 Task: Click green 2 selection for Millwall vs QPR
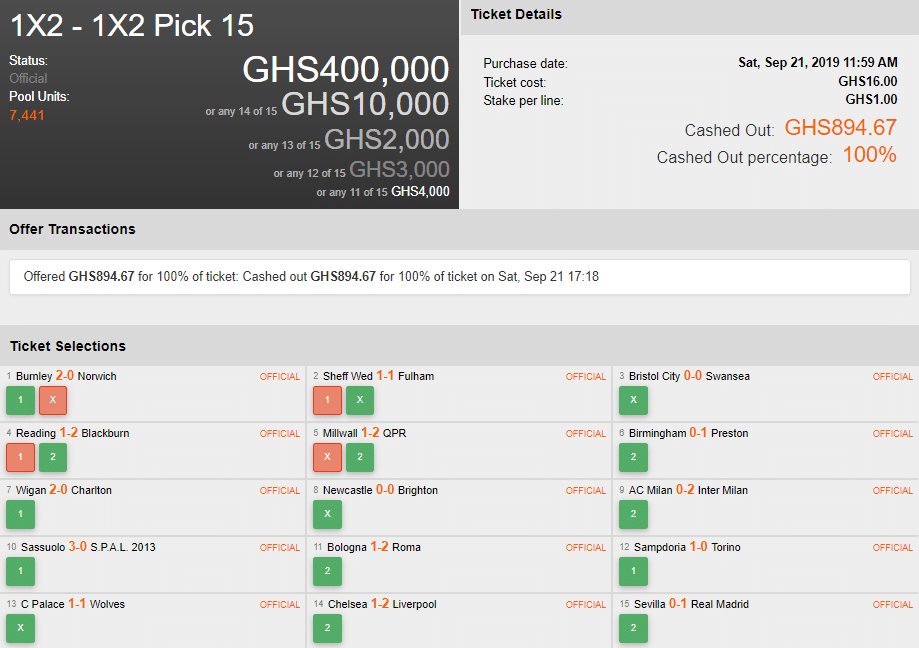pos(360,458)
